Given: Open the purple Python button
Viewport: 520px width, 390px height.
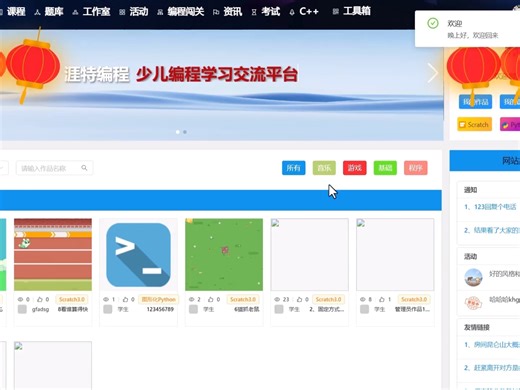Looking at the screenshot, I should tap(510, 124).
